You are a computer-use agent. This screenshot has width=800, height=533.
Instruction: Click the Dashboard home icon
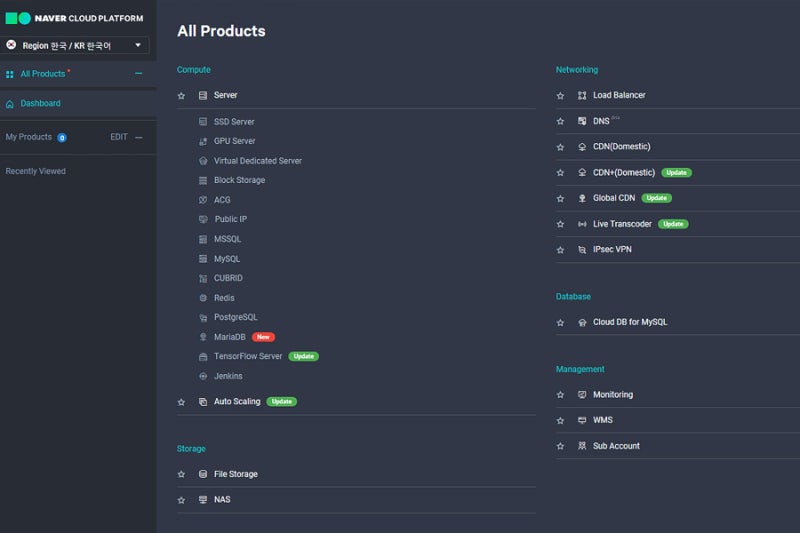(10, 104)
